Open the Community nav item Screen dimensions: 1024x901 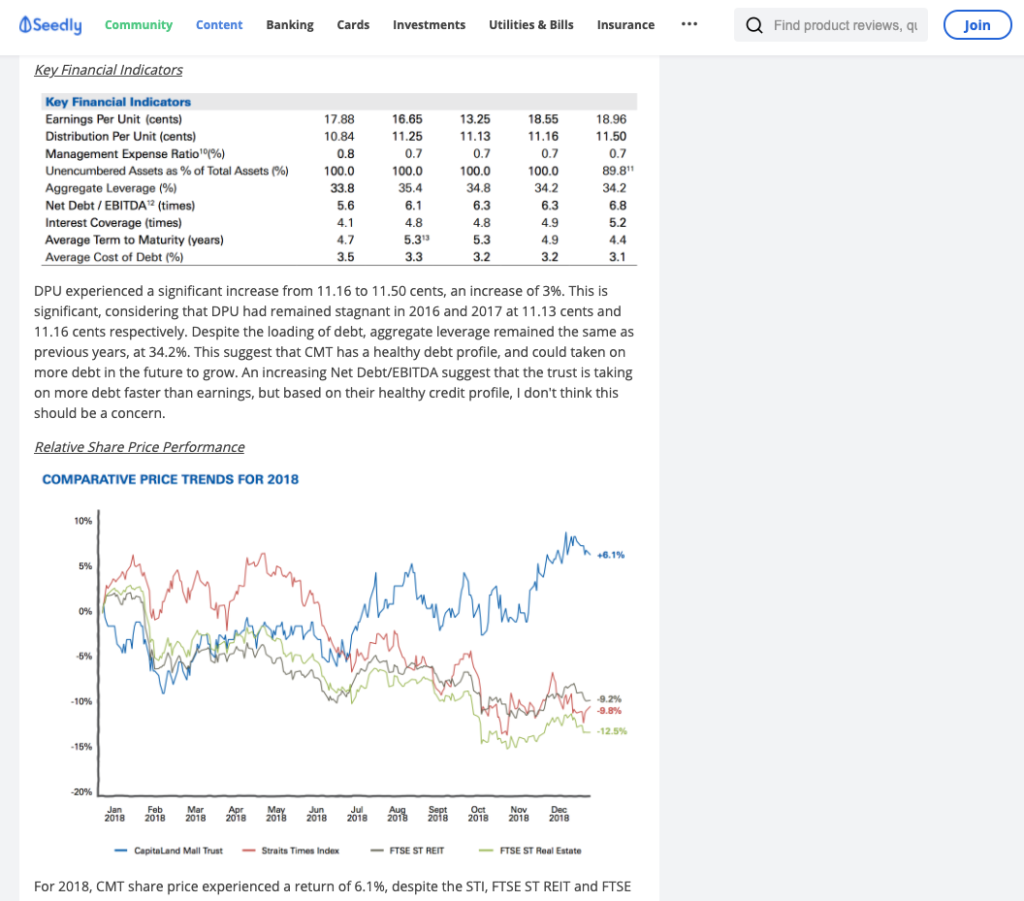(138, 25)
